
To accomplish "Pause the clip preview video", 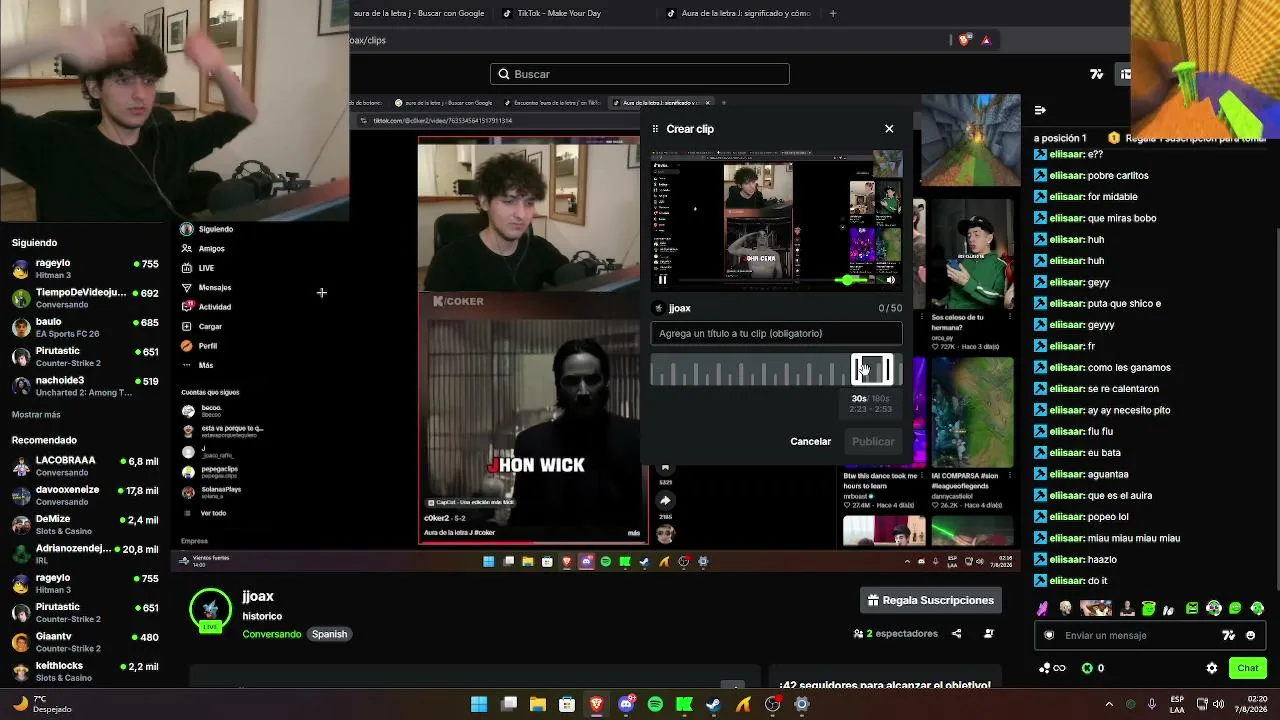I will (662, 280).
